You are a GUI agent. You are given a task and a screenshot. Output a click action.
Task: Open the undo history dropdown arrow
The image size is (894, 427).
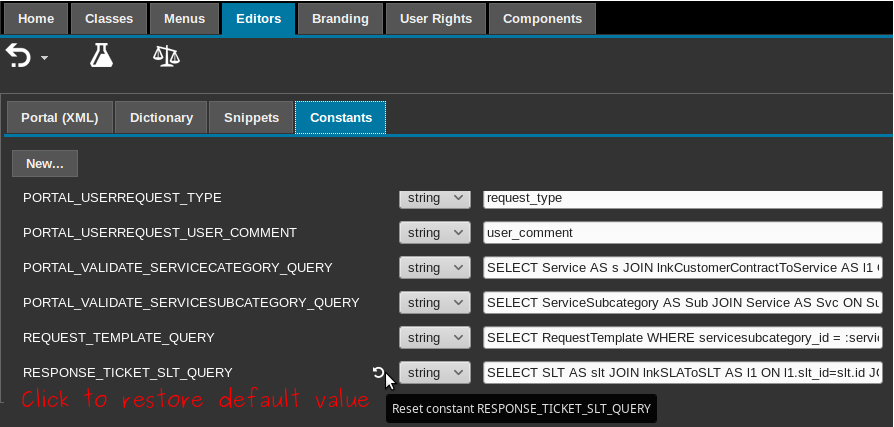click(x=45, y=59)
